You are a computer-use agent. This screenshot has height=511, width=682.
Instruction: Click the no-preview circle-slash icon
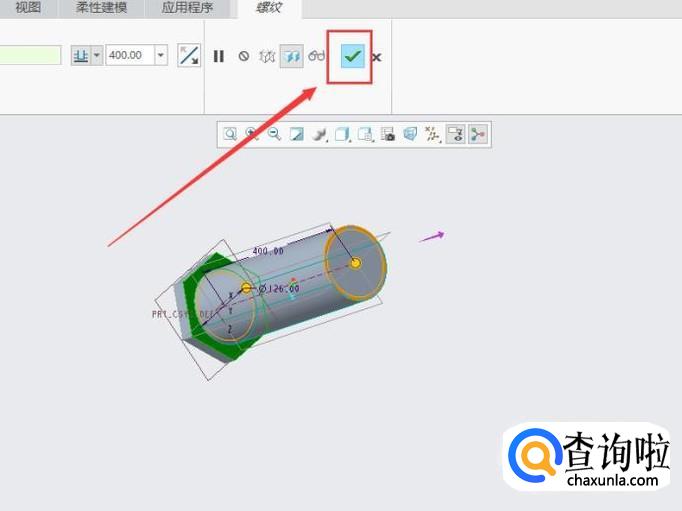coord(244,56)
